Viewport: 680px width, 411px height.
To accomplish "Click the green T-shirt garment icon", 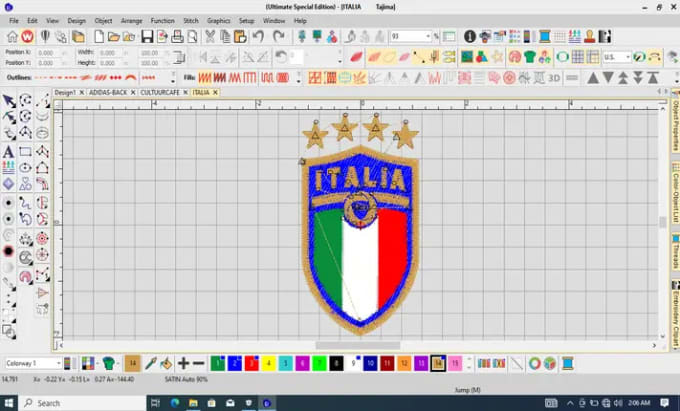I will click(530, 57).
